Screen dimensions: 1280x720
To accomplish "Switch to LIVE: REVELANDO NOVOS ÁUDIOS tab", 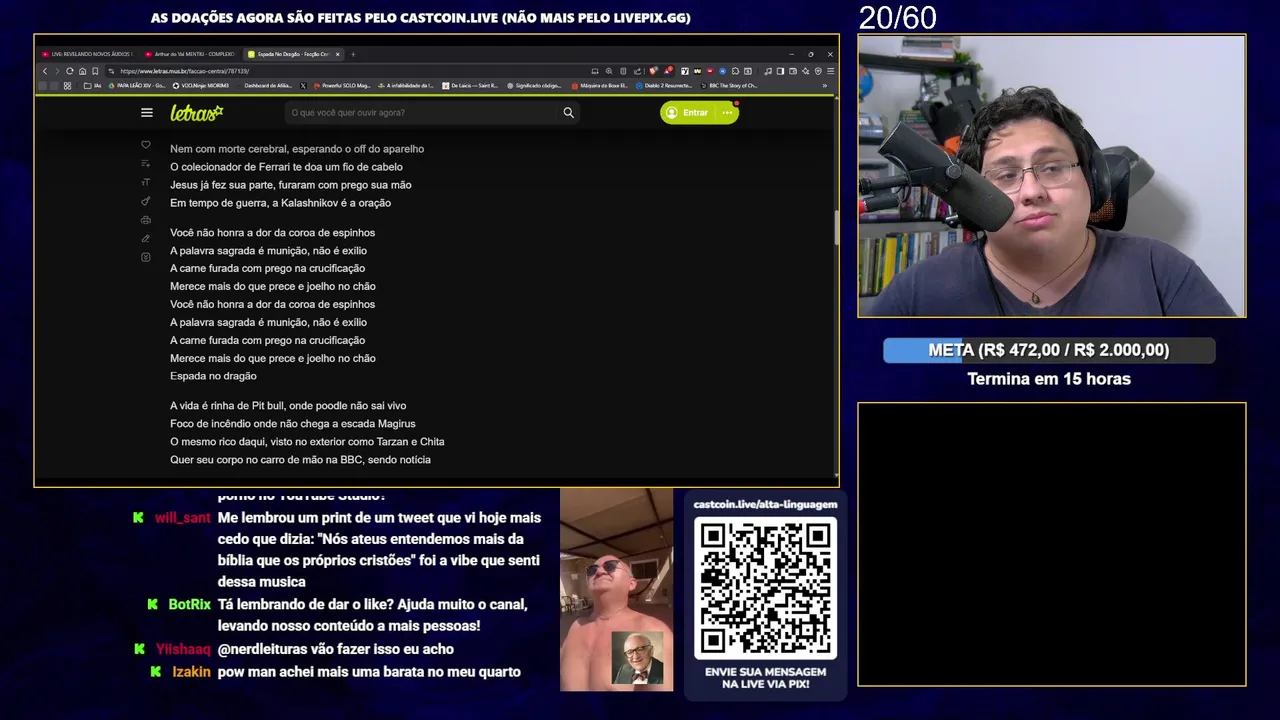I will [x=87, y=54].
